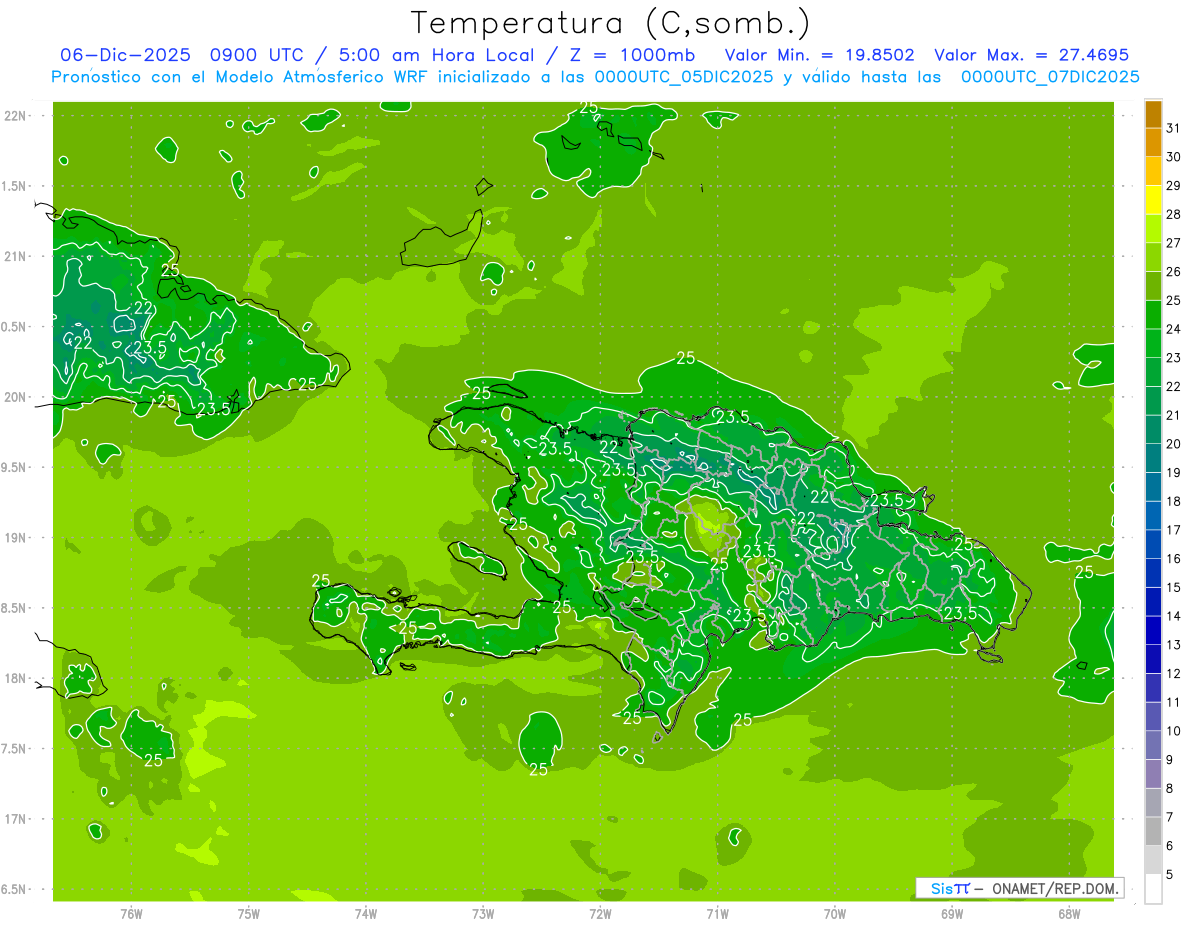Select initialization stamp '0000UTC_05DIC2025'
Viewport: 1200px width, 927px height.
(x=684, y=77)
